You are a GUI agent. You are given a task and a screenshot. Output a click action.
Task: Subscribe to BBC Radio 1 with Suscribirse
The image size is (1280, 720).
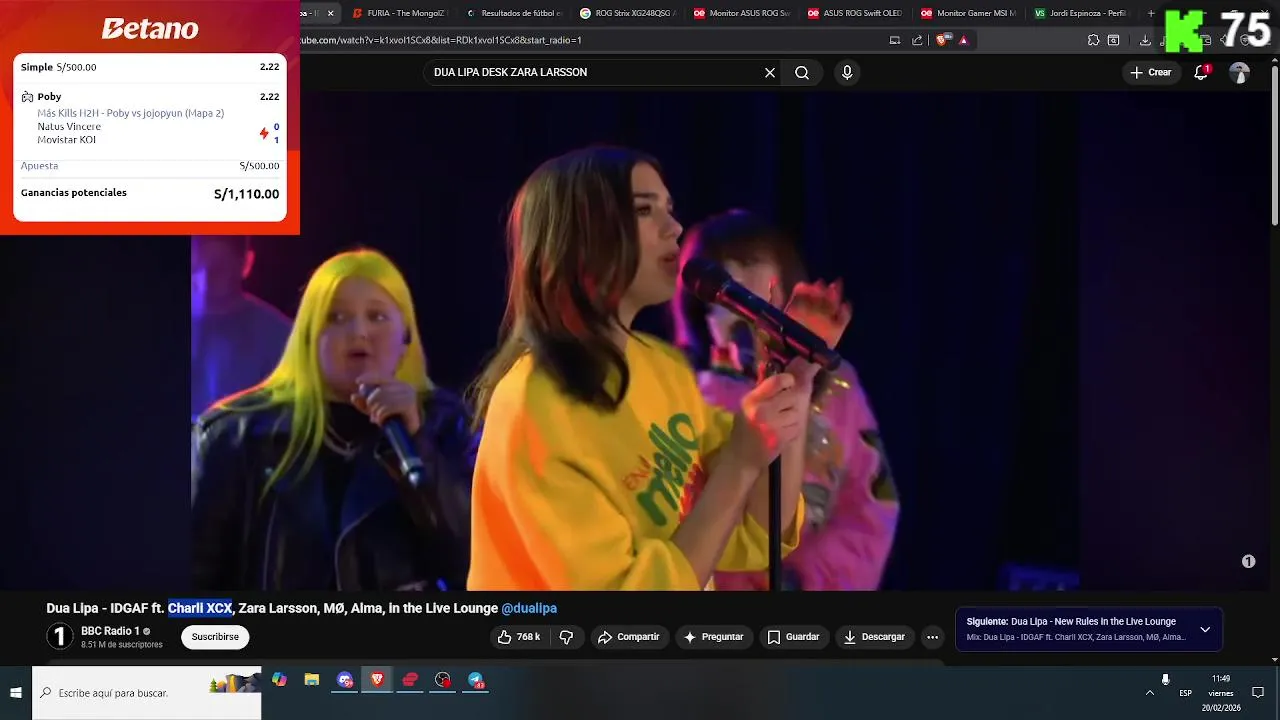215,637
